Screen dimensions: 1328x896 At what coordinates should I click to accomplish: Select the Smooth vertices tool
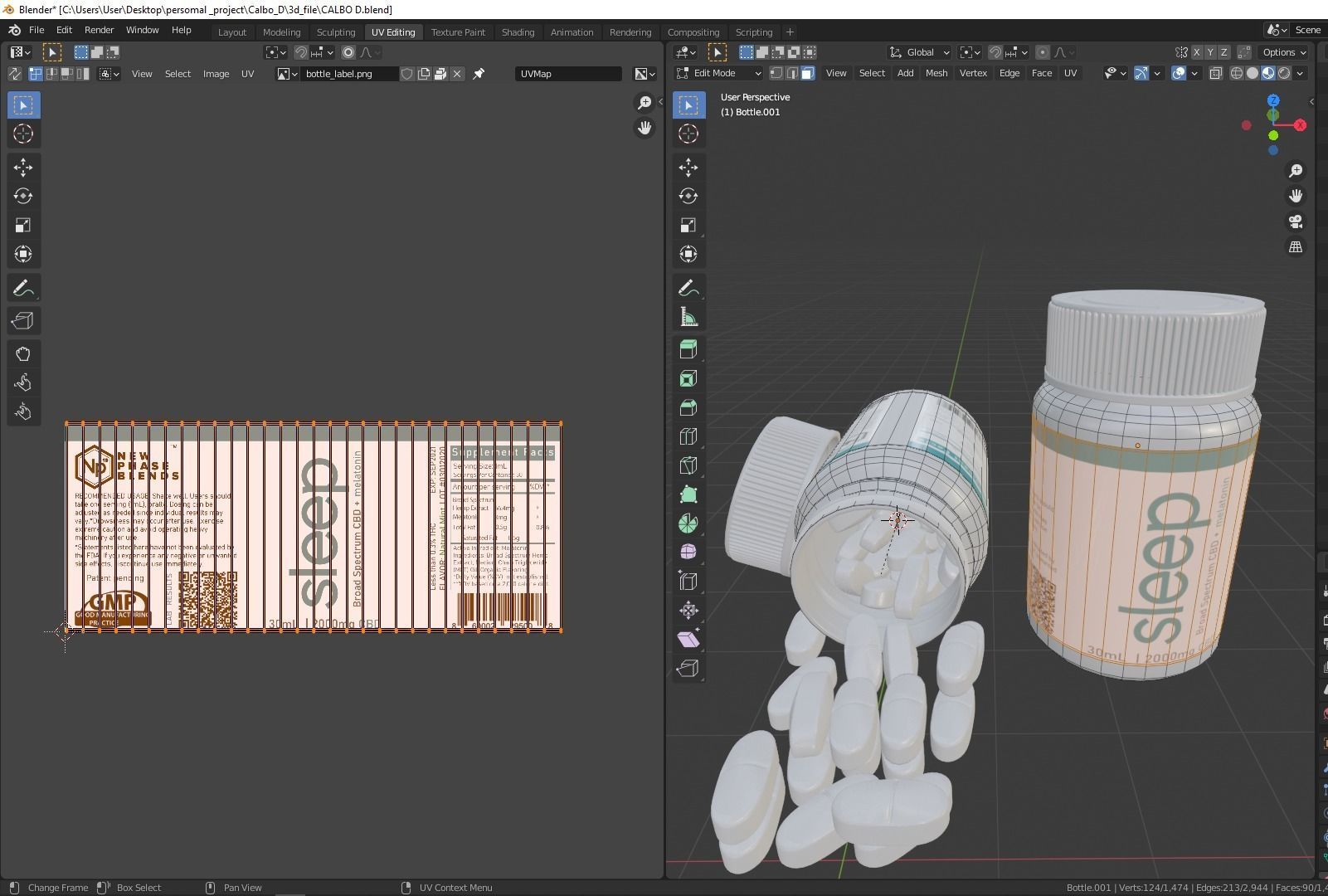click(688, 552)
